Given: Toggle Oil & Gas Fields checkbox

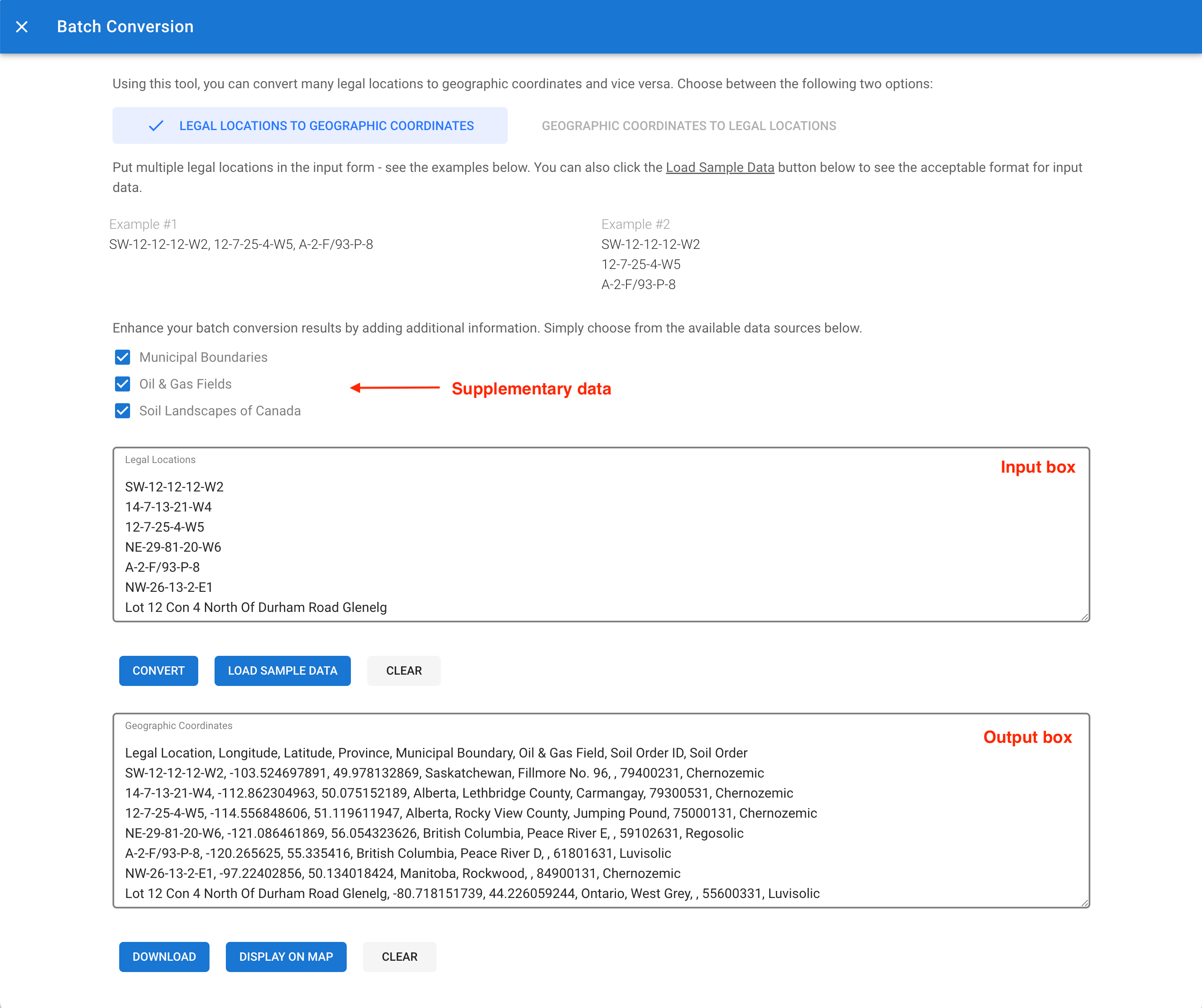Looking at the screenshot, I should tap(123, 384).
